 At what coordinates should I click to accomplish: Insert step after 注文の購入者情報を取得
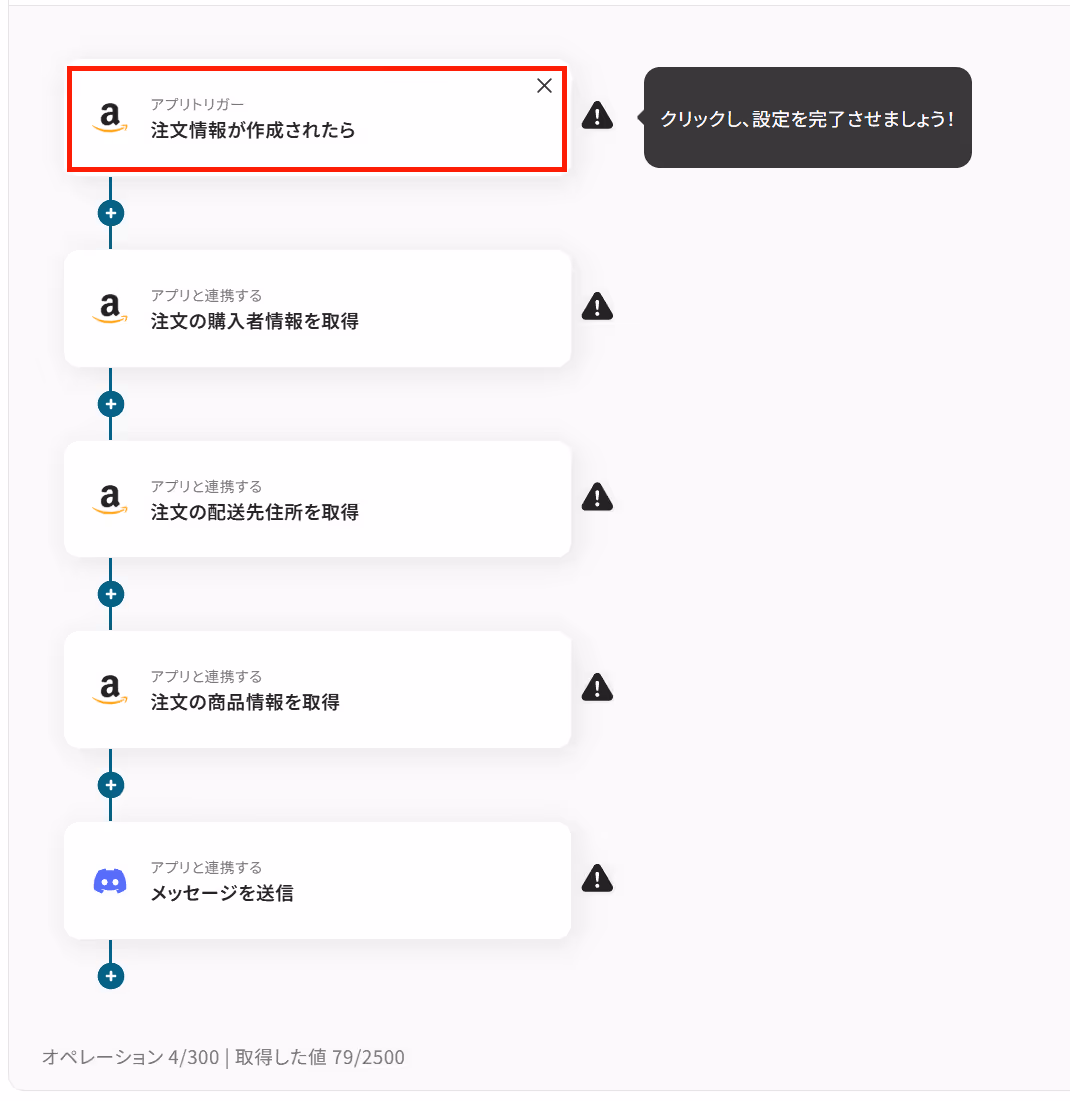(111, 404)
